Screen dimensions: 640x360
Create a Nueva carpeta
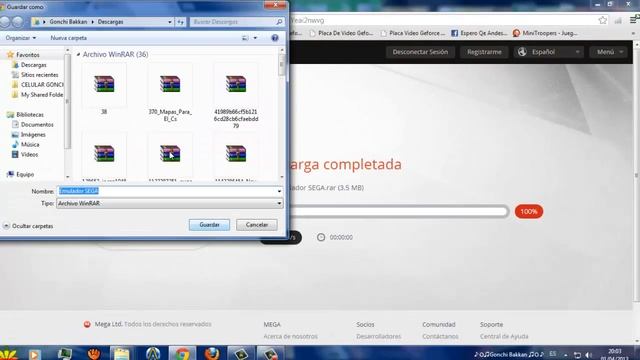point(69,38)
